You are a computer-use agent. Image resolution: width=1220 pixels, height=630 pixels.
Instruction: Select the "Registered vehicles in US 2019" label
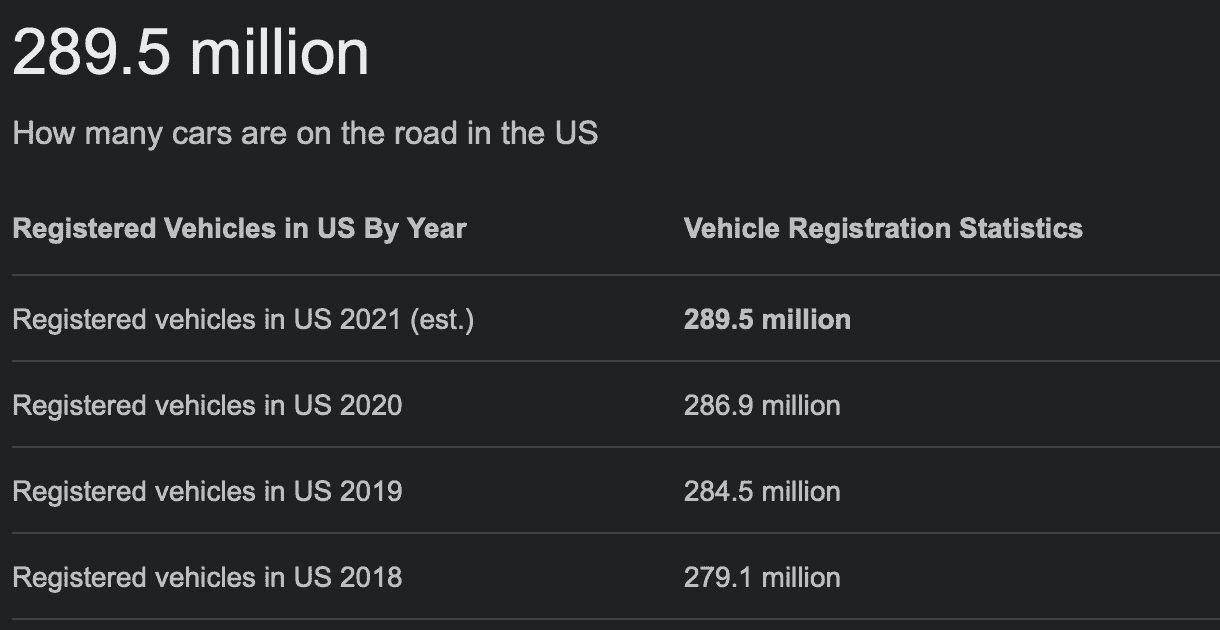point(207,491)
